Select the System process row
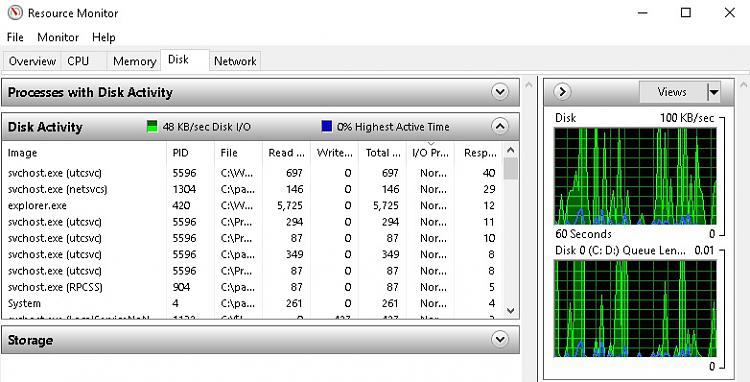 click(x=252, y=303)
